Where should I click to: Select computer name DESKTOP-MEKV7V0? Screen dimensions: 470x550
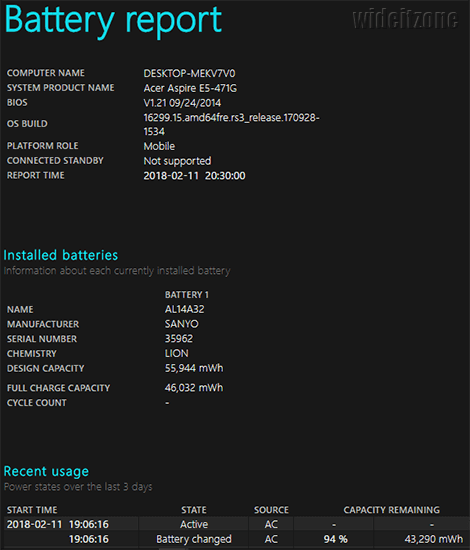(x=189, y=73)
